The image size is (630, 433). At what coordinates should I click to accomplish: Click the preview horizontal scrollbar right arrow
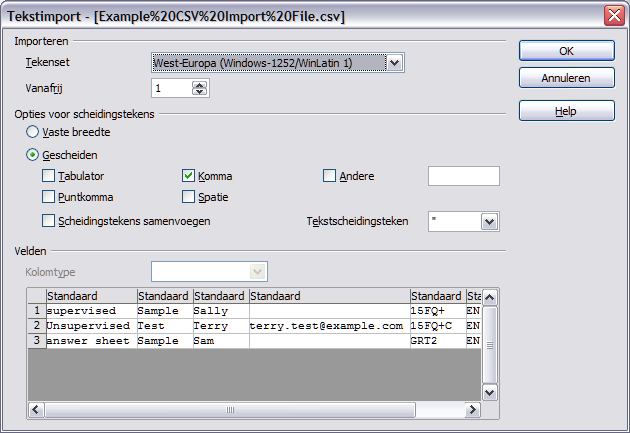(472, 410)
